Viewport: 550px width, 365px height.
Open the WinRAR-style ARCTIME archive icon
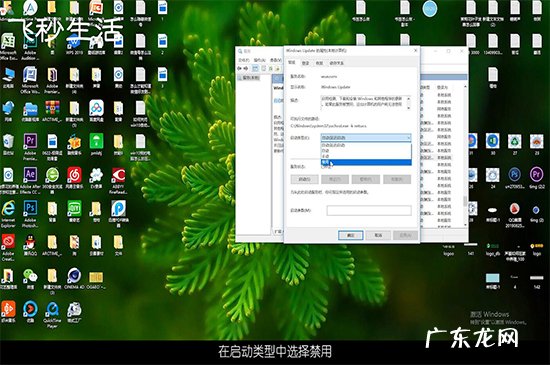[x=52, y=109]
